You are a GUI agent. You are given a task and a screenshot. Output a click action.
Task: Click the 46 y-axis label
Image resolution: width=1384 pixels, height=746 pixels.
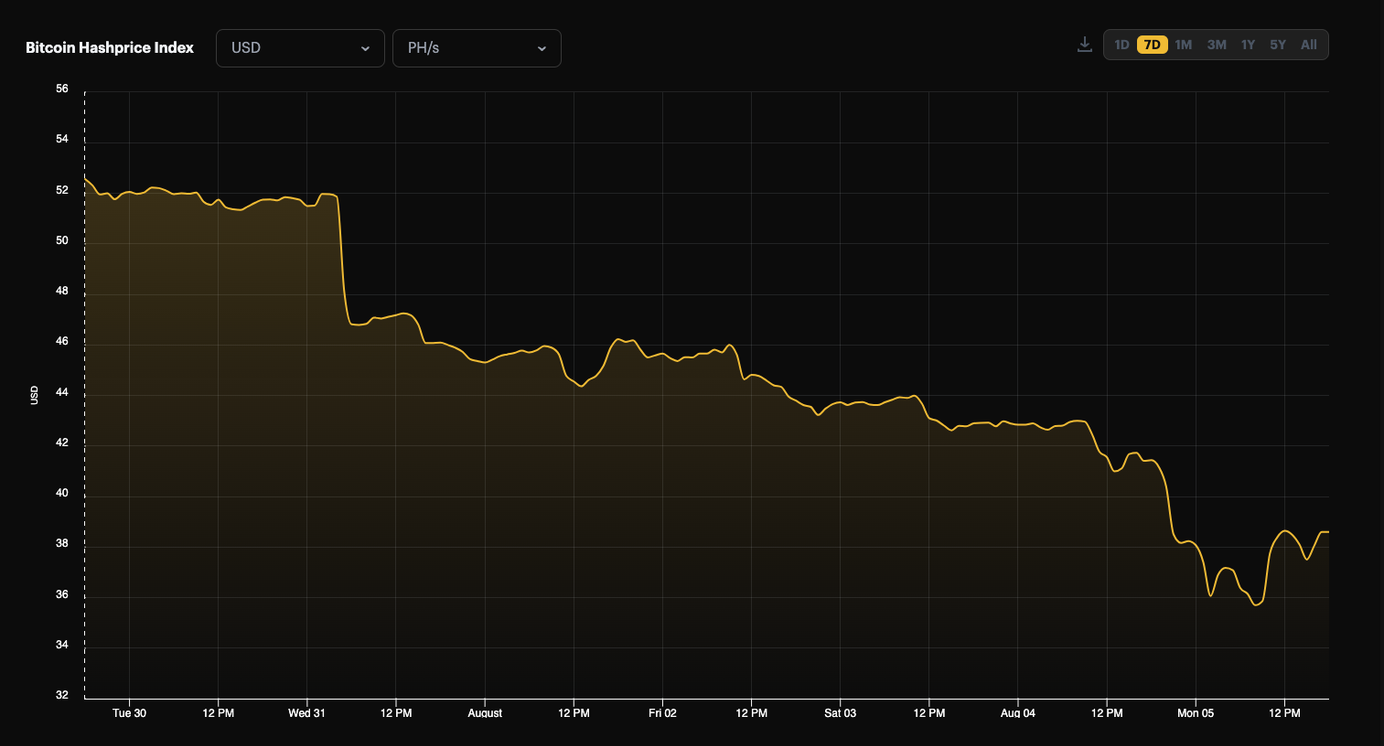pyautogui.click(x=62, y=342)
